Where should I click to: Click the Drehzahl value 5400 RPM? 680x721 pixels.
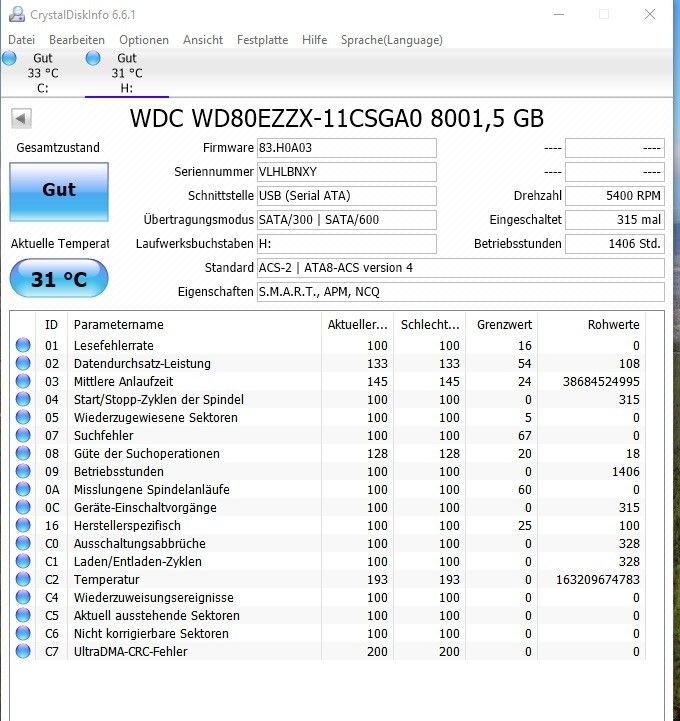tap(615, 196)
